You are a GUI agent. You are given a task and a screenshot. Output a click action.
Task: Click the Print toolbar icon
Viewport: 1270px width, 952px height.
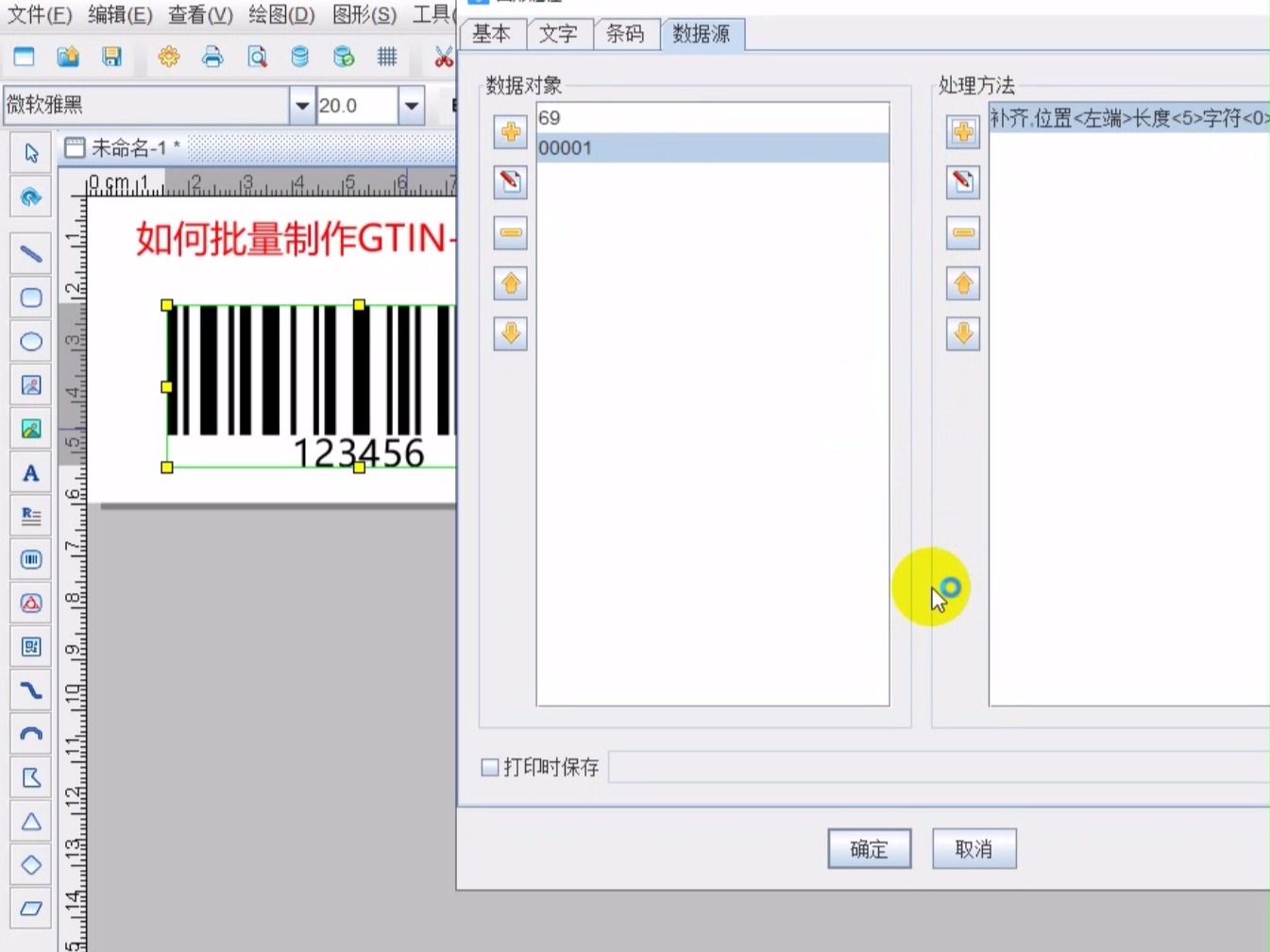(212, 57)
